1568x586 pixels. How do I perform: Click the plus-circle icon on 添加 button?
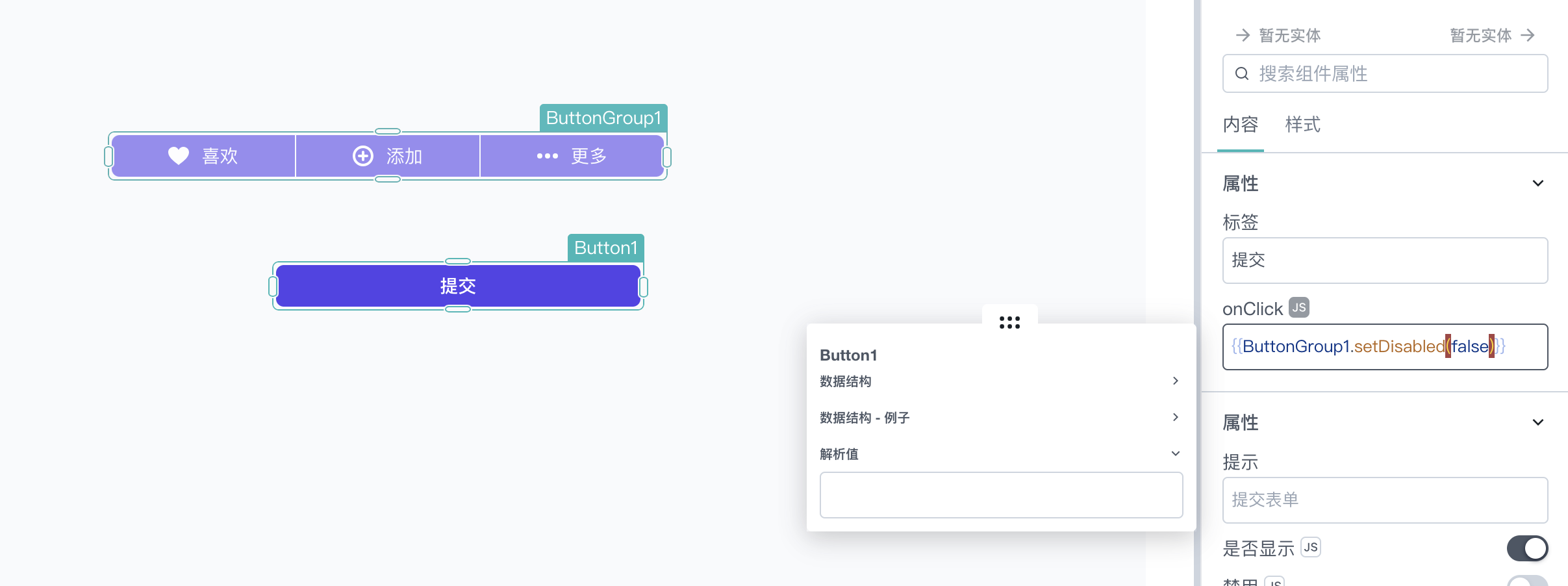tap(363, 156)
